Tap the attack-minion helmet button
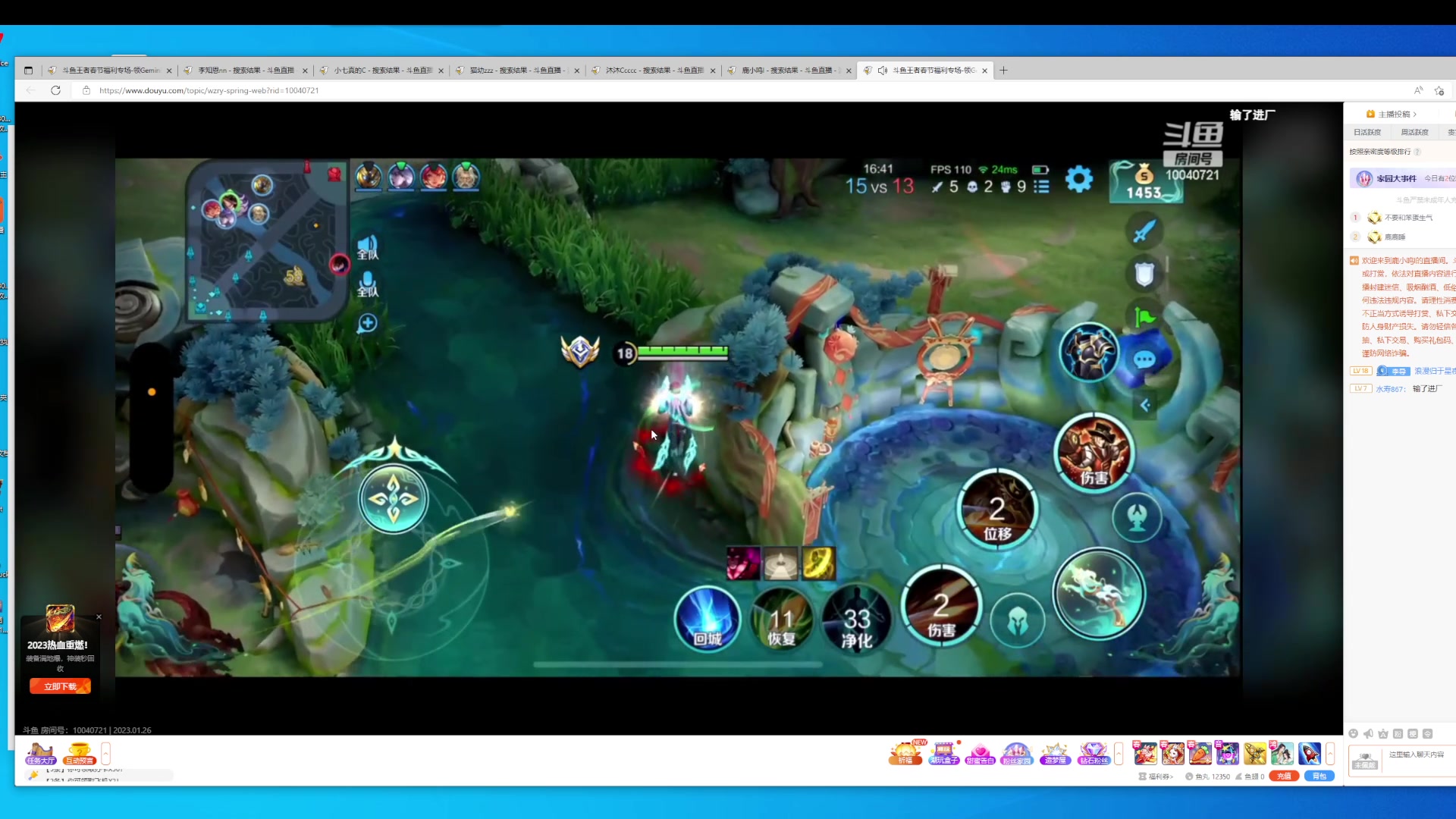This screenshot has height=819, width=1456. [1017, 621]
